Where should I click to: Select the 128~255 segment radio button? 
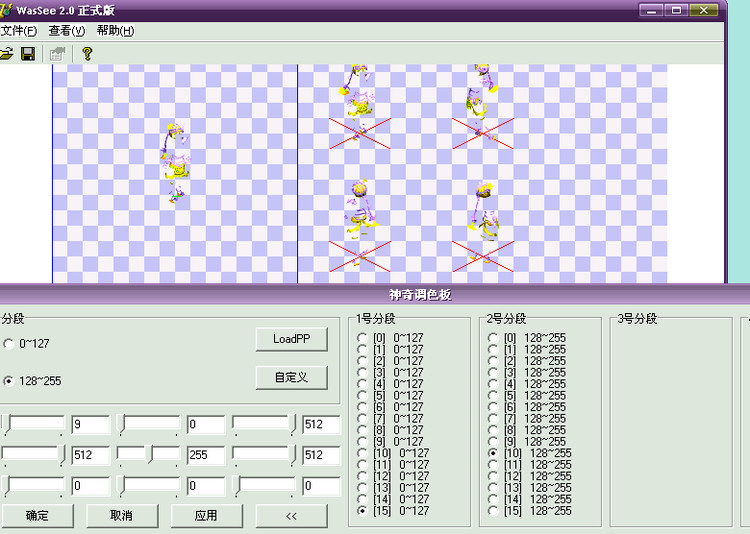[32, 381]
